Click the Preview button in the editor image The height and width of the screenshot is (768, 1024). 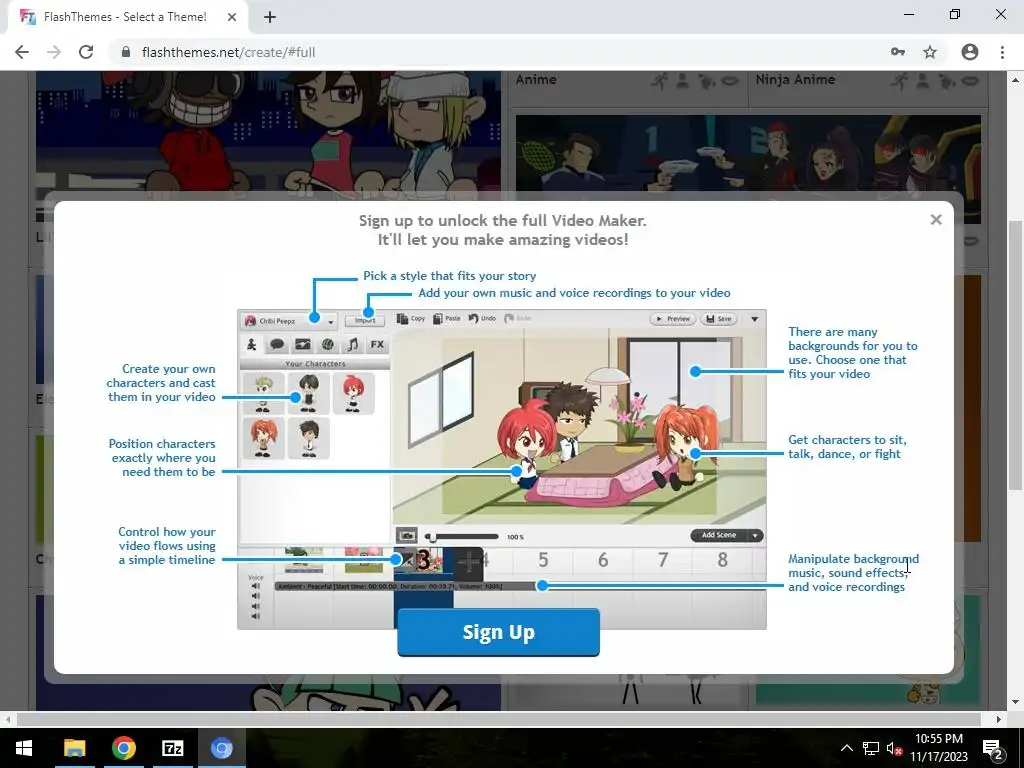(673, 319)
